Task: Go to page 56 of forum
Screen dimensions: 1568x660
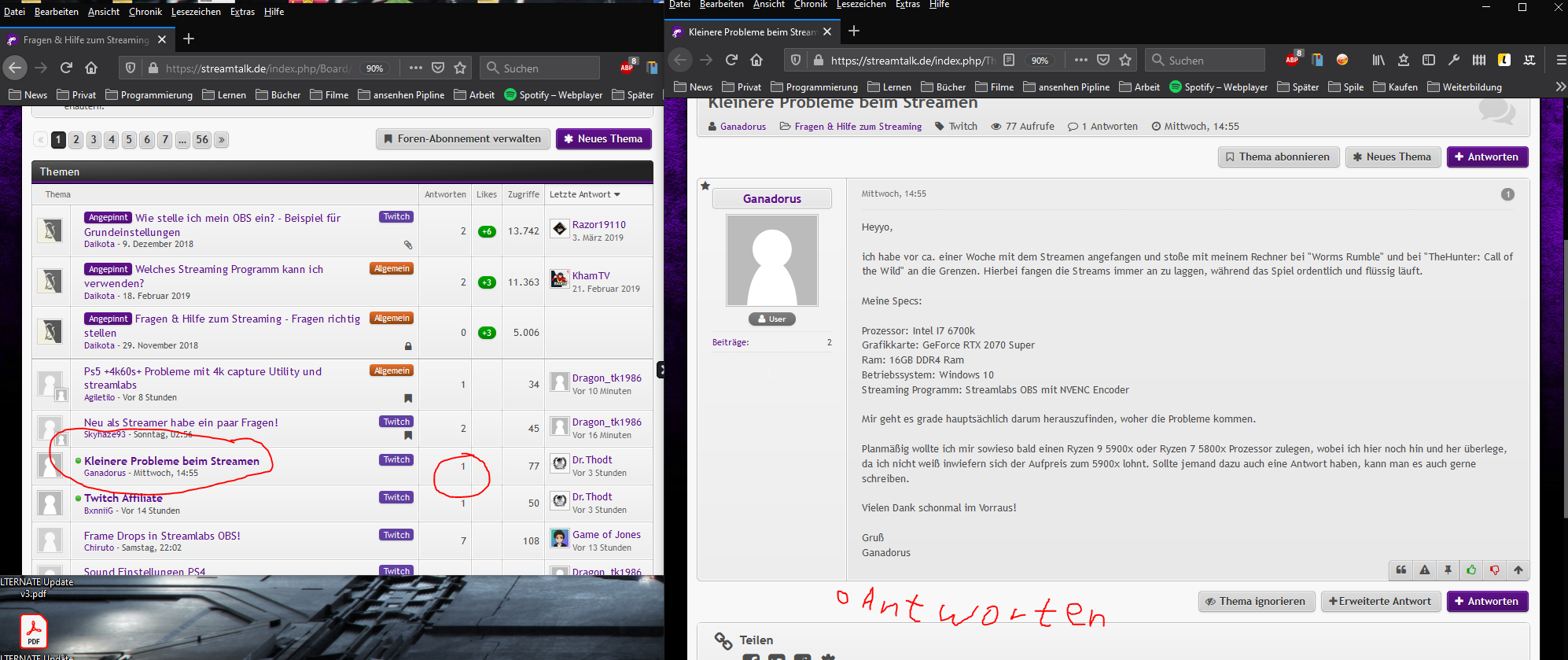Action: pos(202,139)
